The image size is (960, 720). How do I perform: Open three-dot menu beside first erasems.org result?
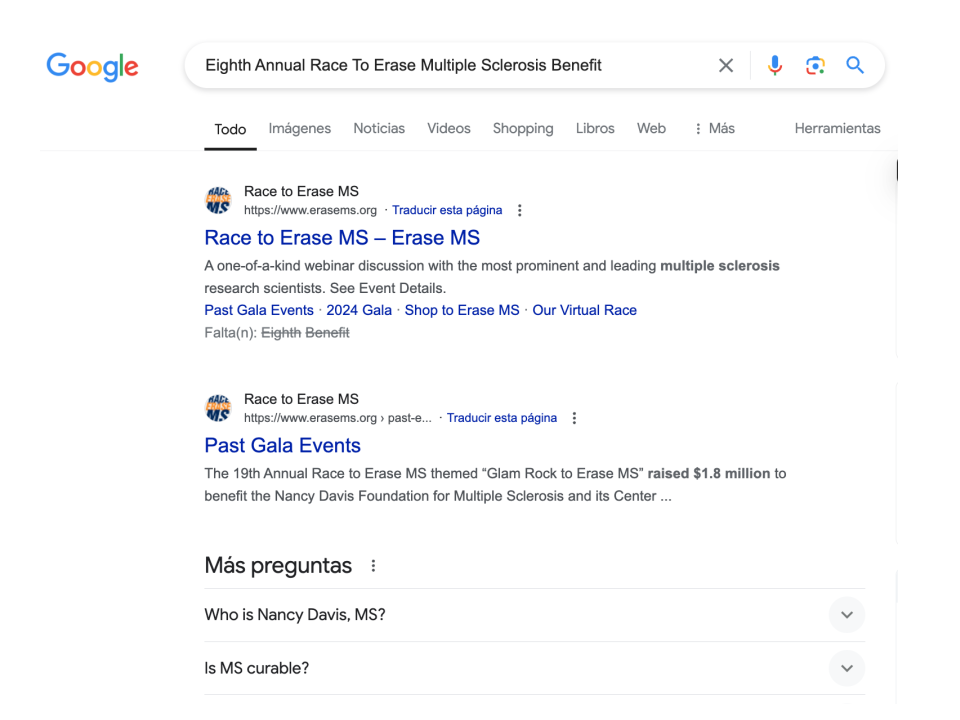tap(519, 211)
